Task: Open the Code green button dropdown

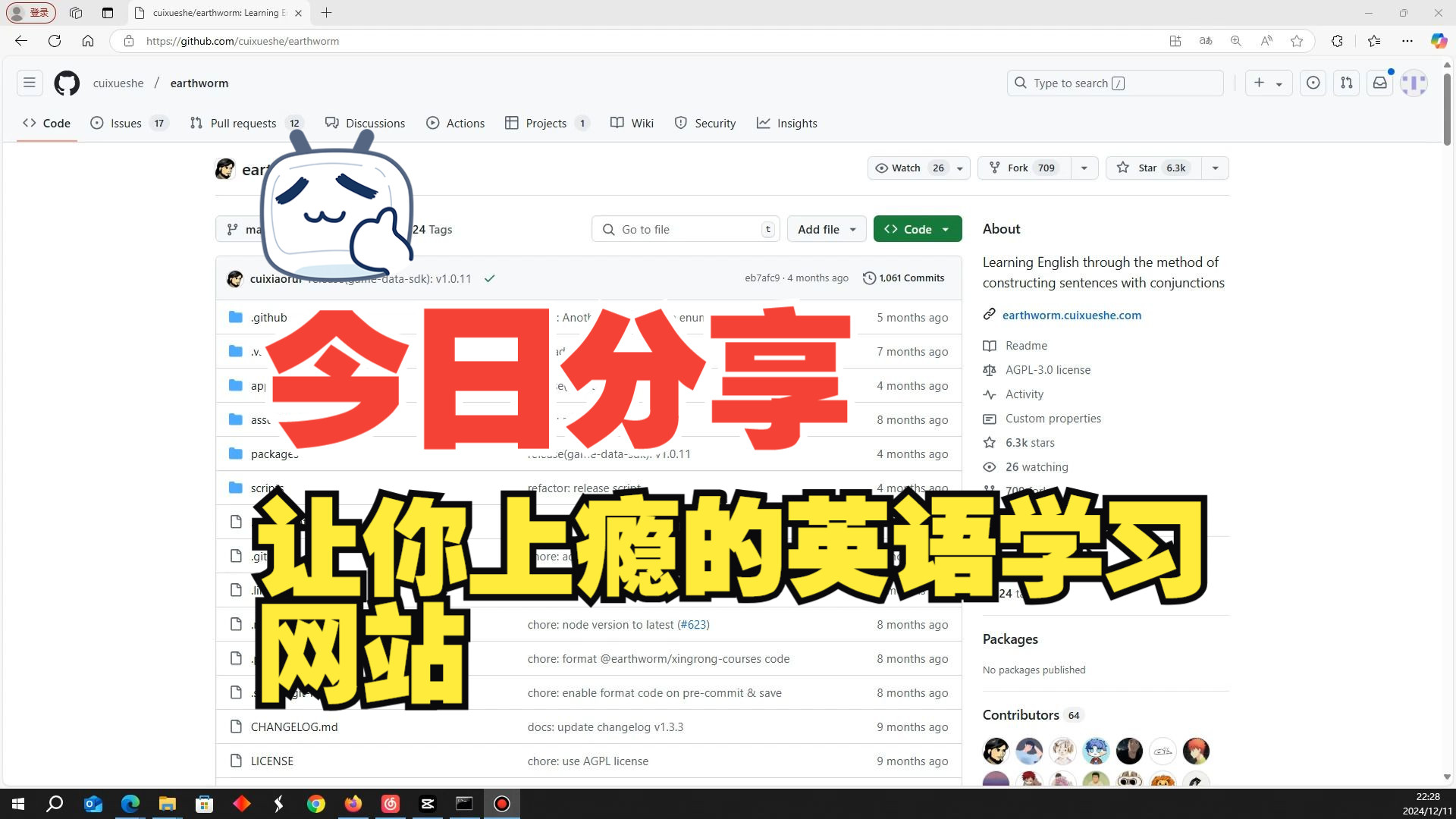Action: (x=943, y=229)
